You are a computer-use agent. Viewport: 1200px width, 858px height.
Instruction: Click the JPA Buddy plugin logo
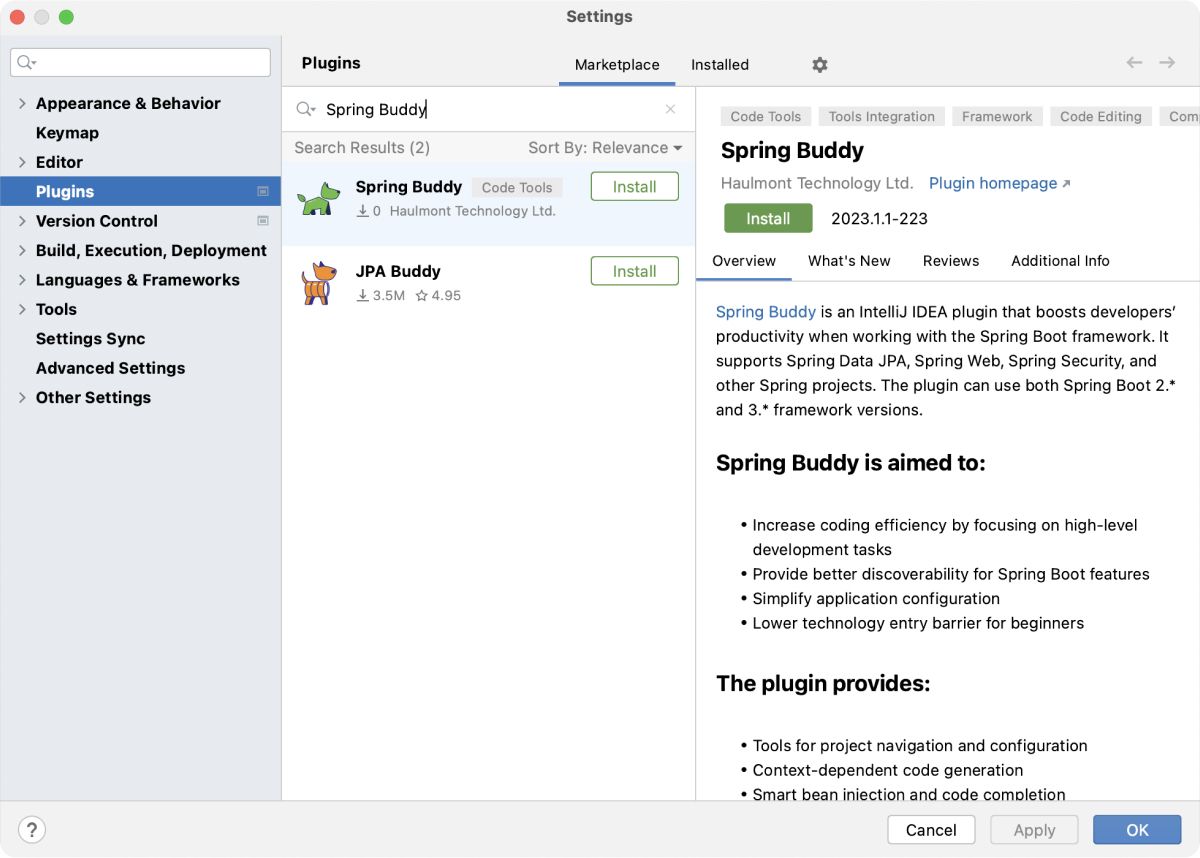pos(318,281)
